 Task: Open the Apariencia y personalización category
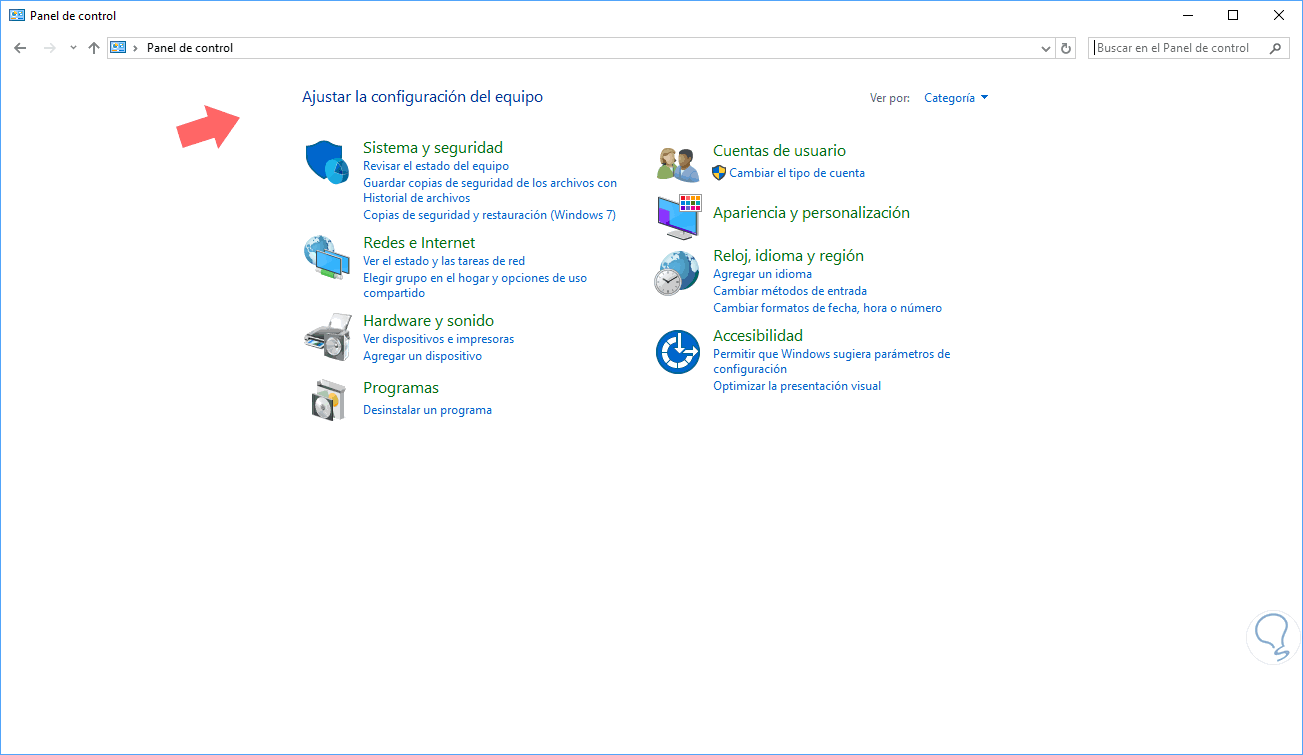811,213
